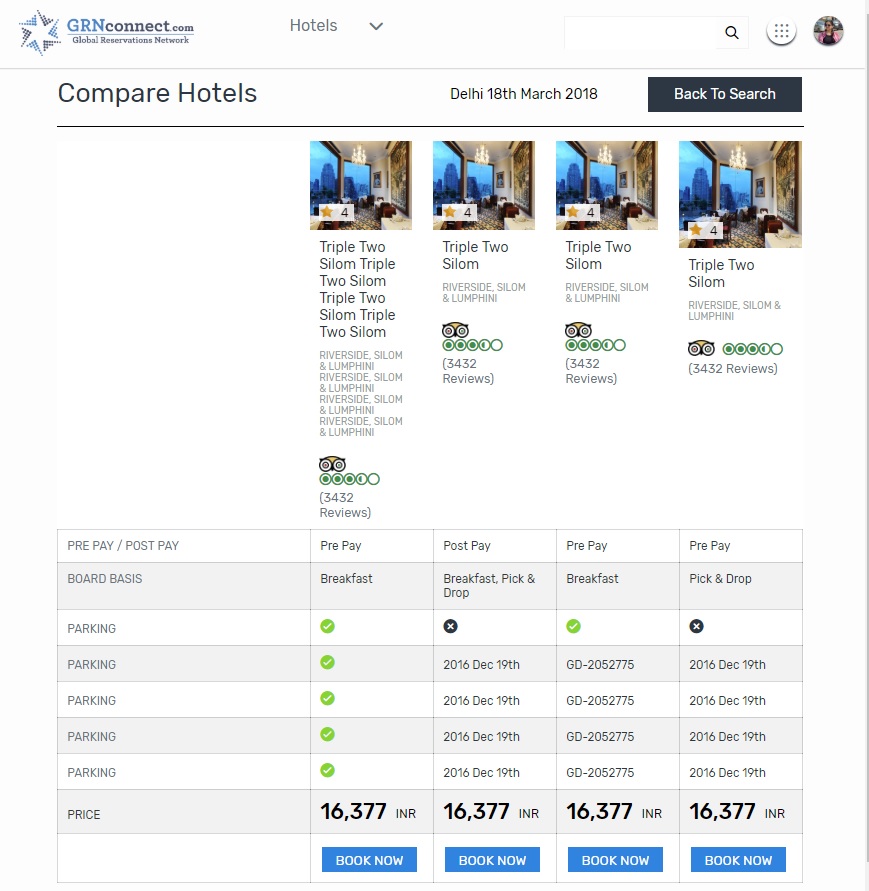Open third column's Triple Two Silom title
869x891 pixels.
pyautogui.click(x=598, y=255)
